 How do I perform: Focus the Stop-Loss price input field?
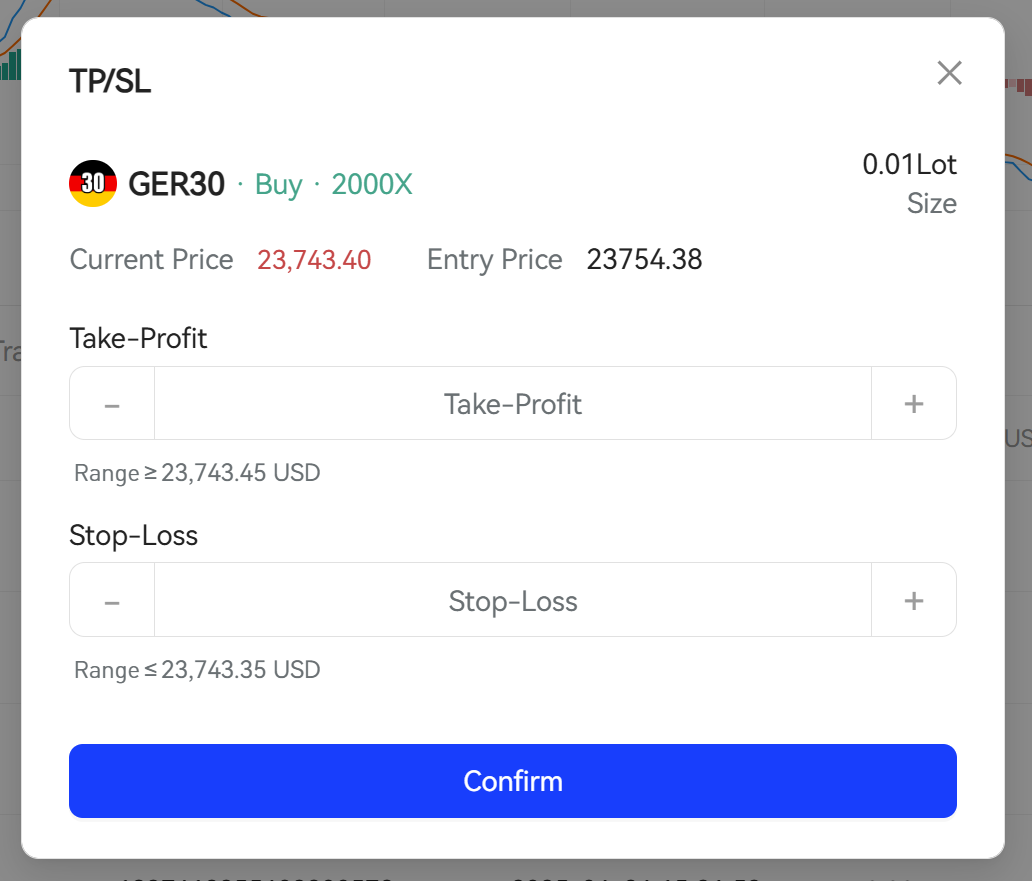(513, 600)
